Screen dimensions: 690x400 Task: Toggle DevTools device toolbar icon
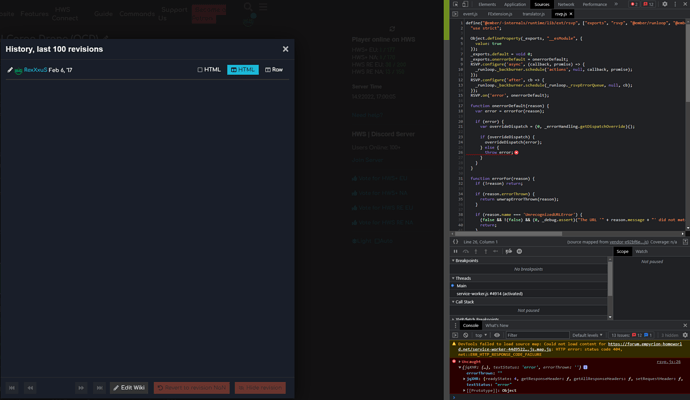[x=465, y=4]
